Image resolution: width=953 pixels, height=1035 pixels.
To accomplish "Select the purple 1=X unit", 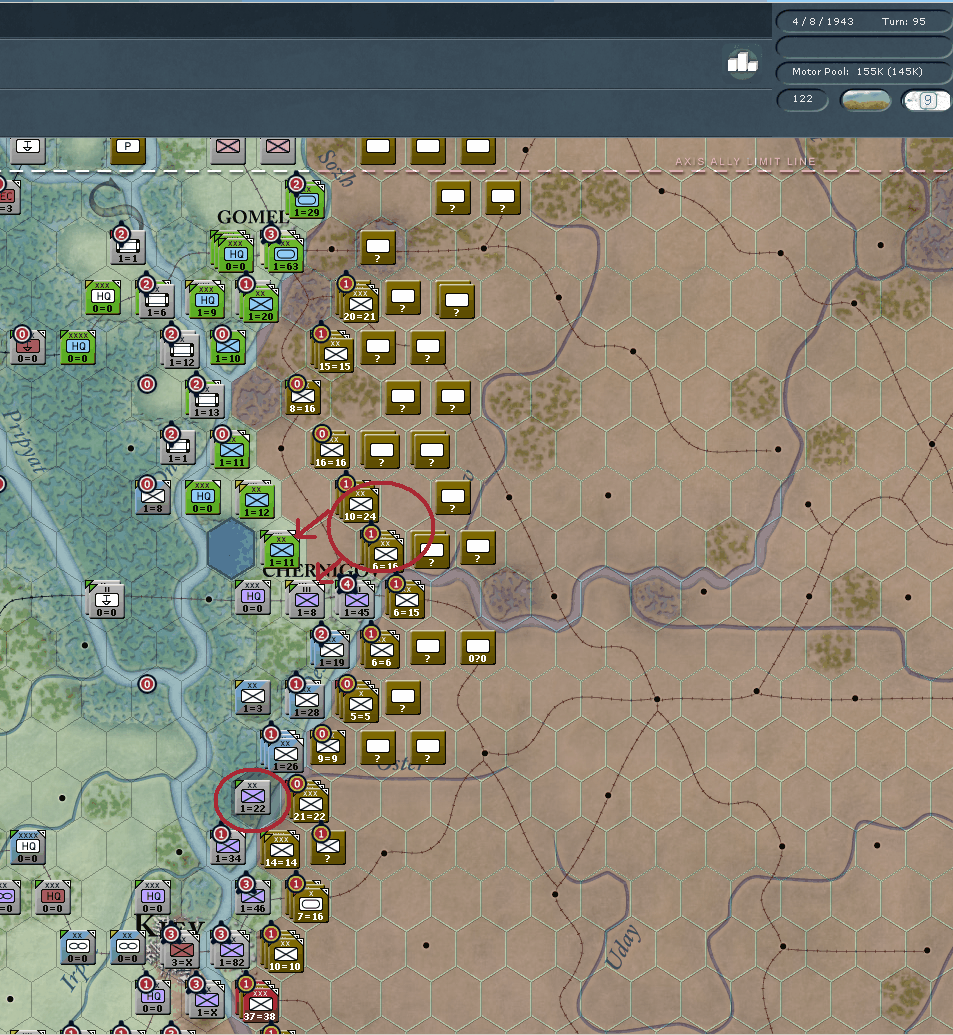I will (207, 1001).
